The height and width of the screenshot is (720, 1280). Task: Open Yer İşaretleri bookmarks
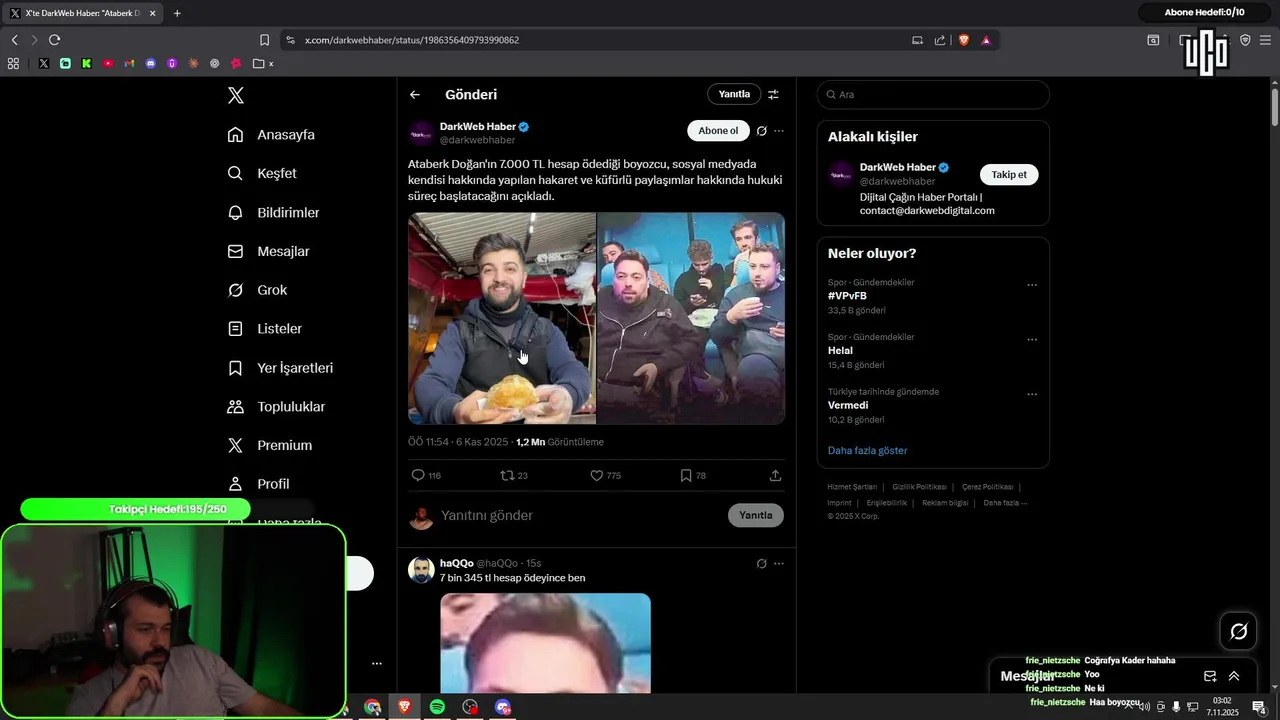point(280,368)
